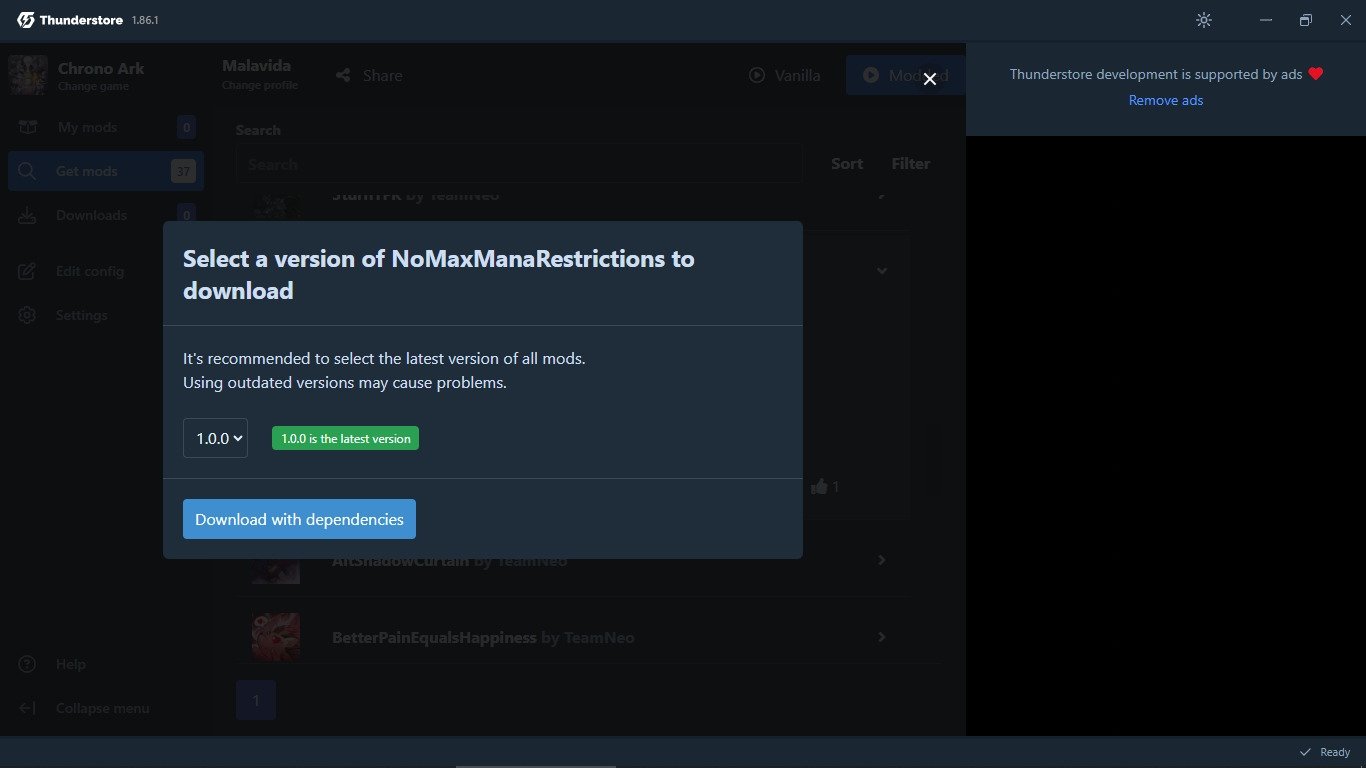The image size is (1366, 768).
Task: Click the red heart icon in ads panel
Action: click(x=1316, y=74)
